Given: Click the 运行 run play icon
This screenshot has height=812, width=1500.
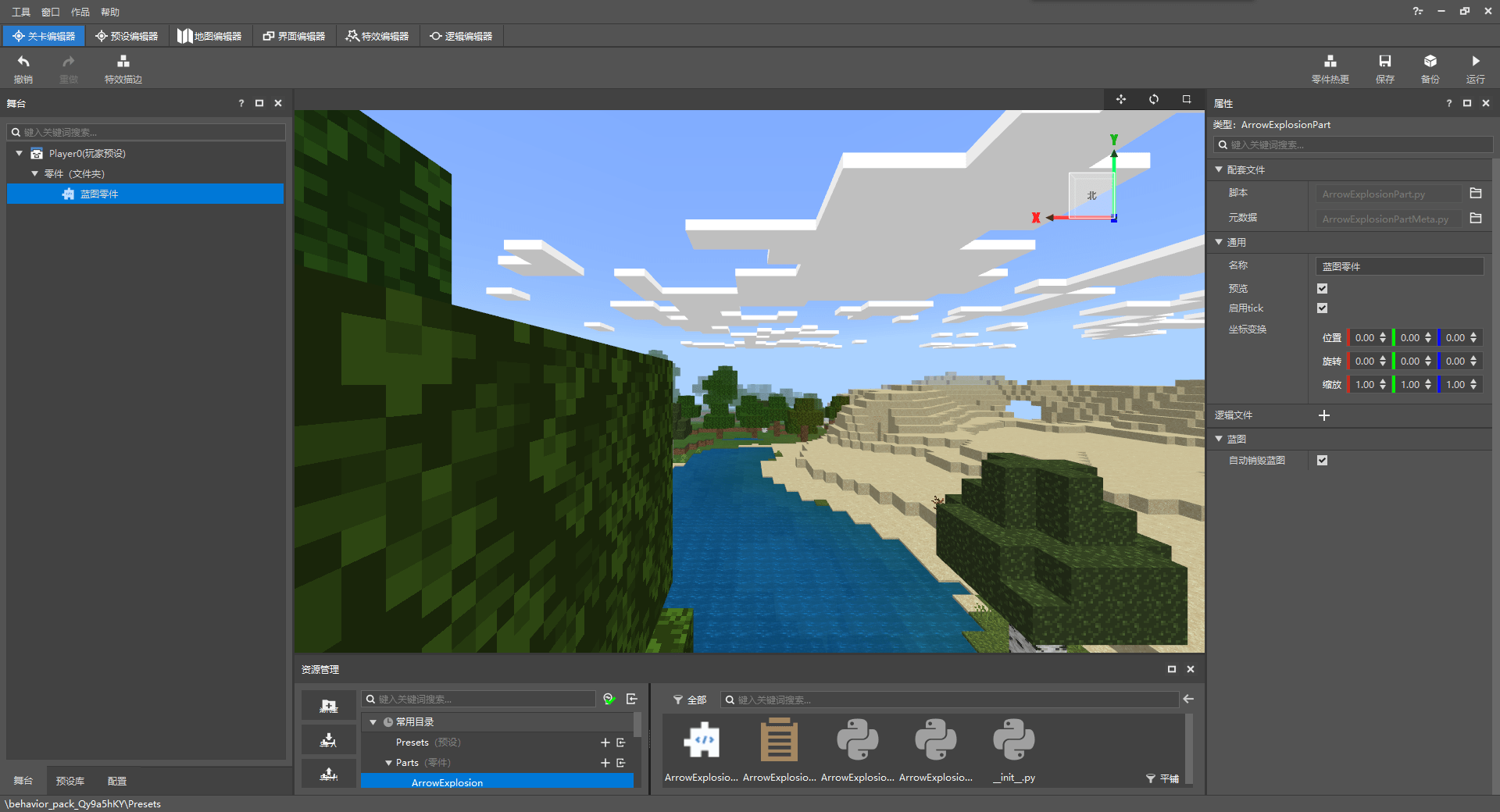Looking at the screenshot, I should point(1476,62).
